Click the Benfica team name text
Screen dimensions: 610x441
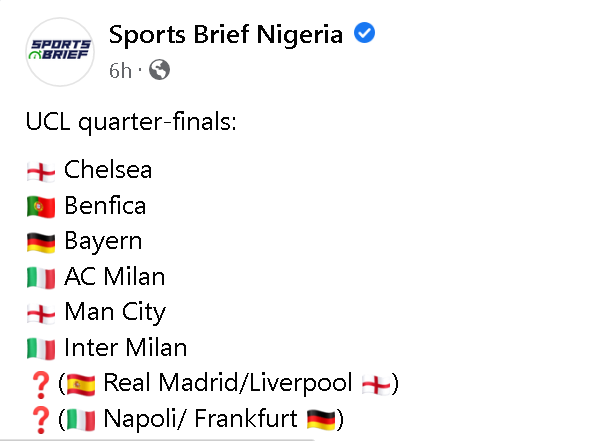point(105,206)
